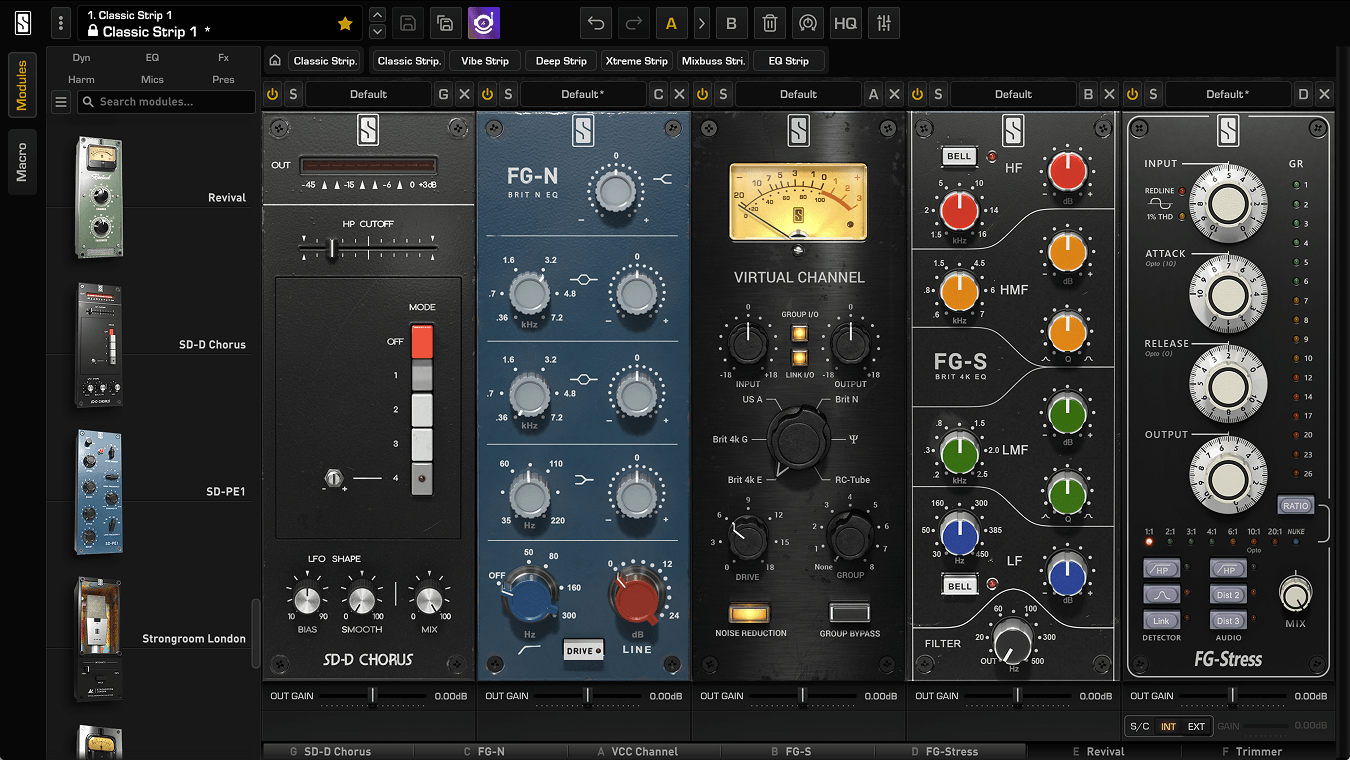Open the Macro side tab
Image resolution: width=1350 pixels, height=760 pixels.
tap(22, 162)
